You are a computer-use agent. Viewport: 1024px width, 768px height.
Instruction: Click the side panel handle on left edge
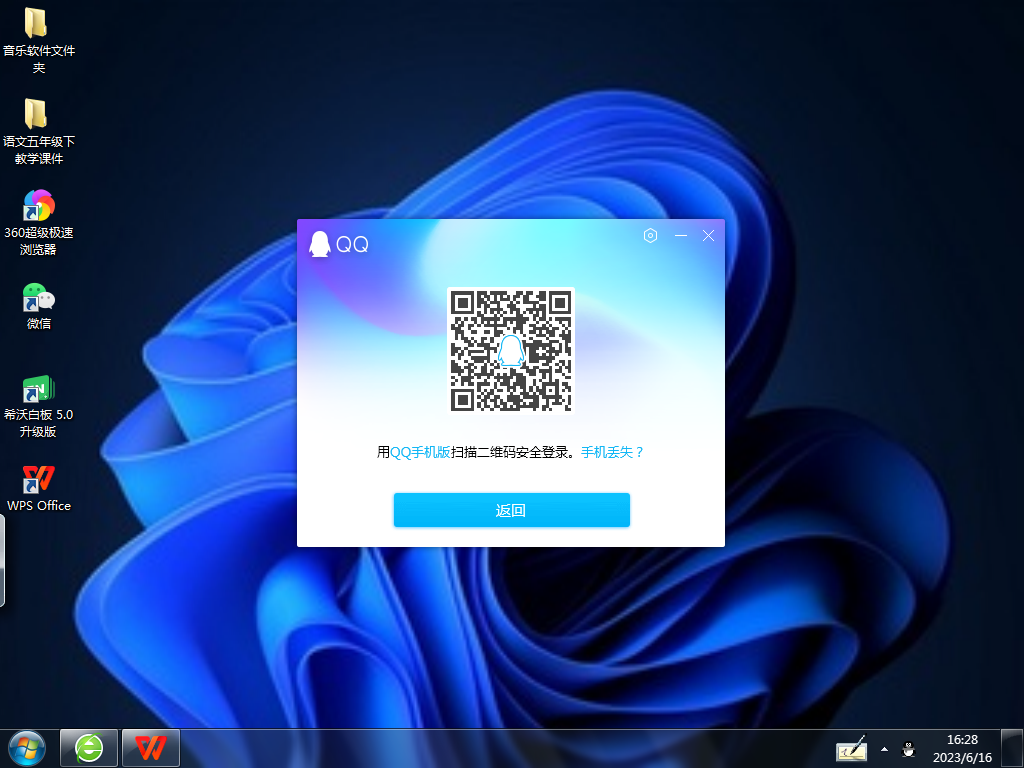pos(2,560)
